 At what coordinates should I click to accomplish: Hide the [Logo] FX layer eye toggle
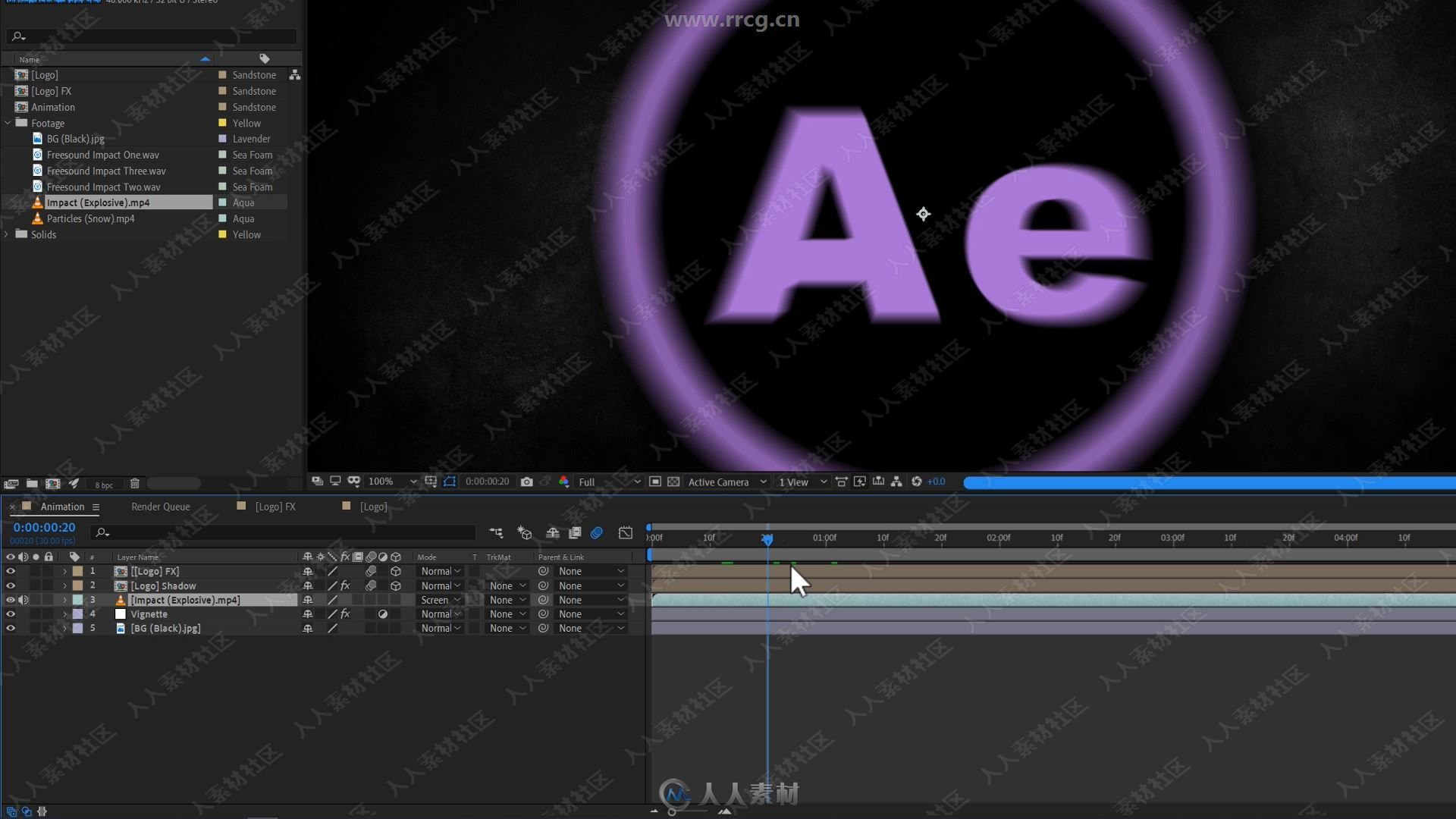pyautogui.click(x=10, y=570)
